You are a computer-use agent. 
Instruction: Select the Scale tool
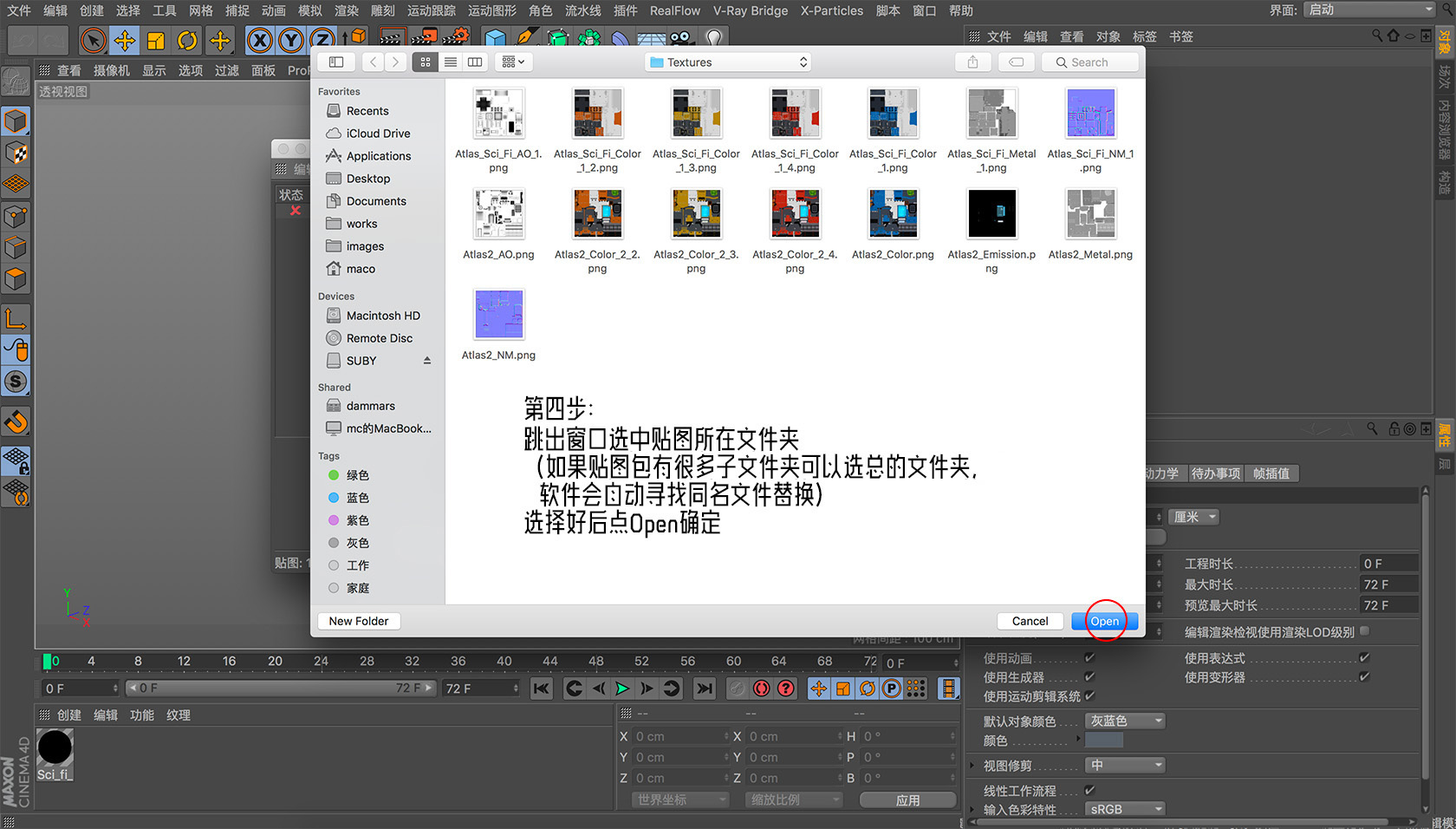pyautogui.click(x=156, y=41)
